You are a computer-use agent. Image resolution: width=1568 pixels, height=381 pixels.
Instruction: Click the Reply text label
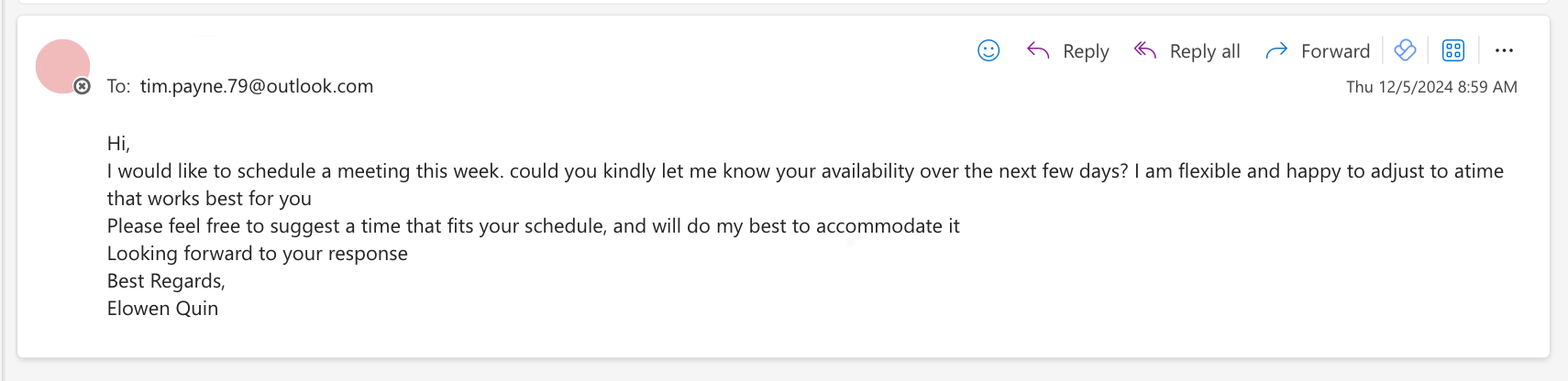tap(1086, 51)
